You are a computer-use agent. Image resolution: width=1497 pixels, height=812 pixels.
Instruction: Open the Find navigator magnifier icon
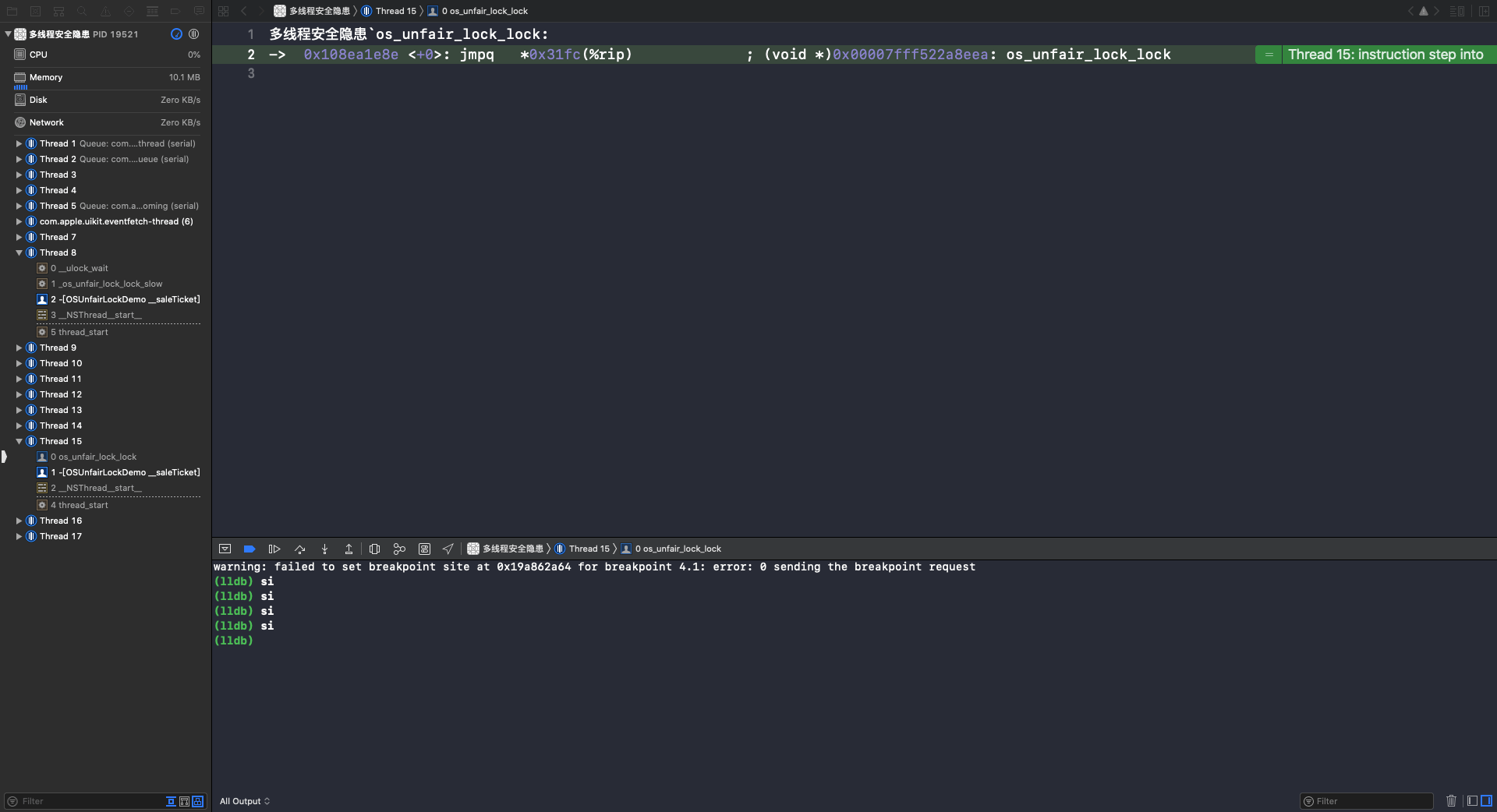pos(82,11)
